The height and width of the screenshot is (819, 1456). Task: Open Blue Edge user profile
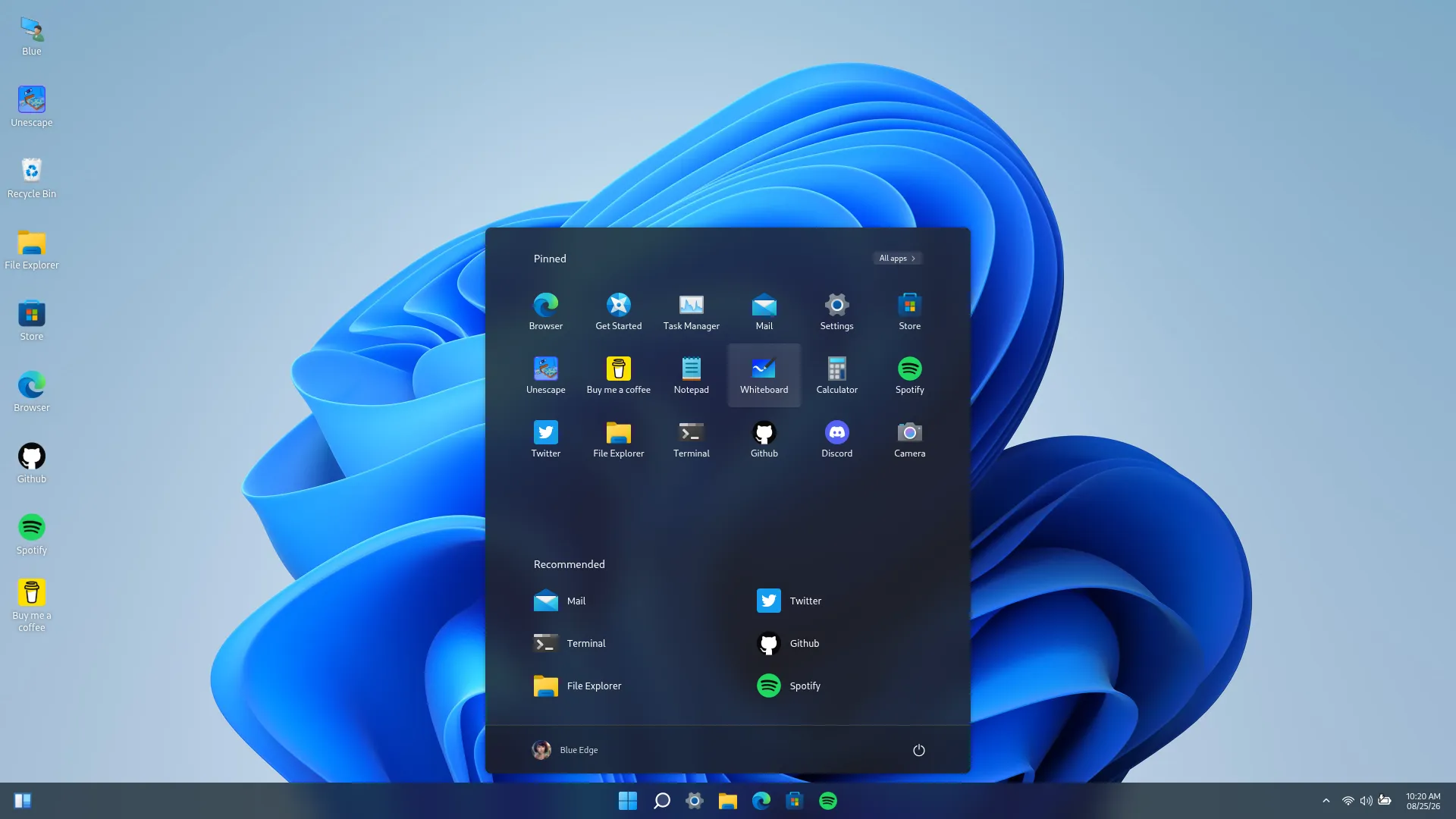click(x=565, y=750)
